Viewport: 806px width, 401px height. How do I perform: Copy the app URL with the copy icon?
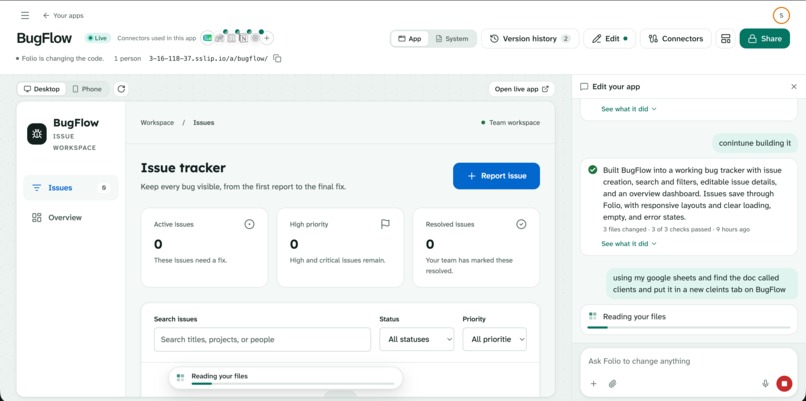(x=277, y=59)
